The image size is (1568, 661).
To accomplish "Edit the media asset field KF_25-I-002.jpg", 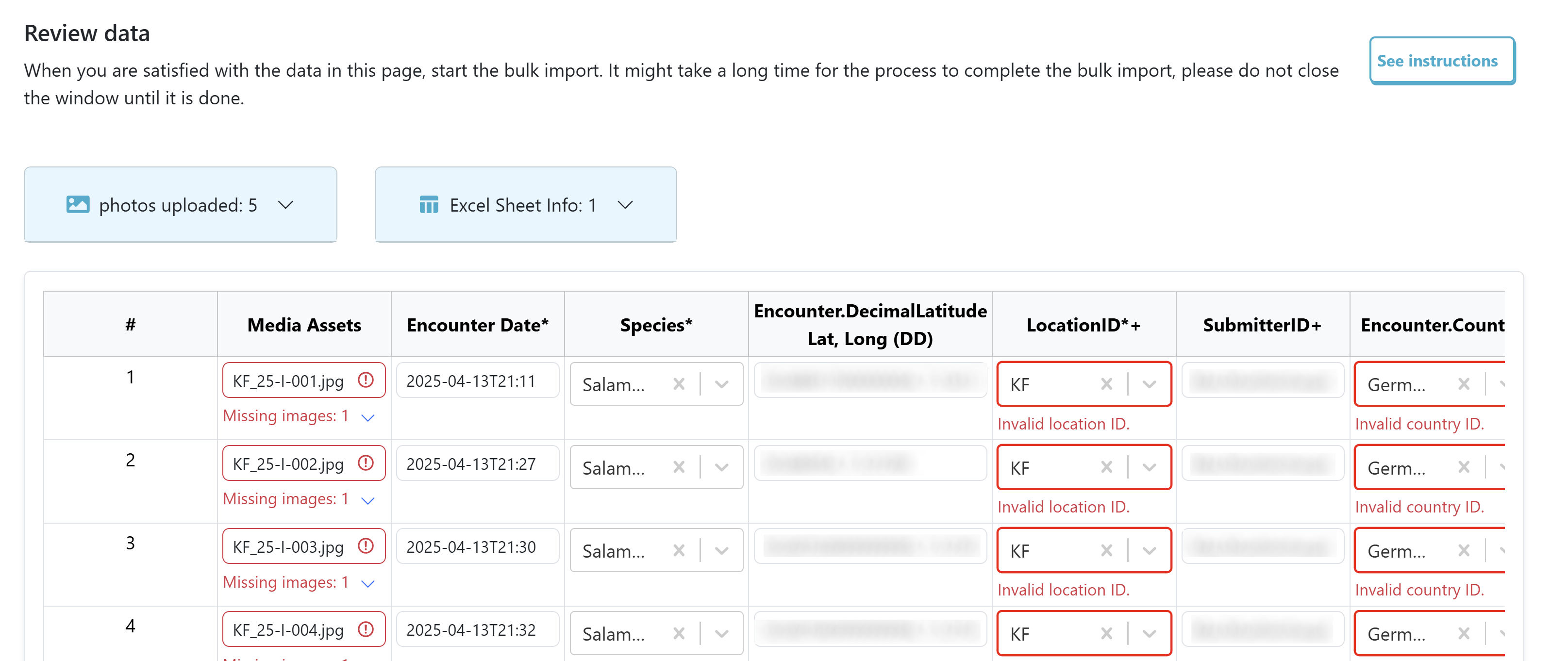I will 304,463.
